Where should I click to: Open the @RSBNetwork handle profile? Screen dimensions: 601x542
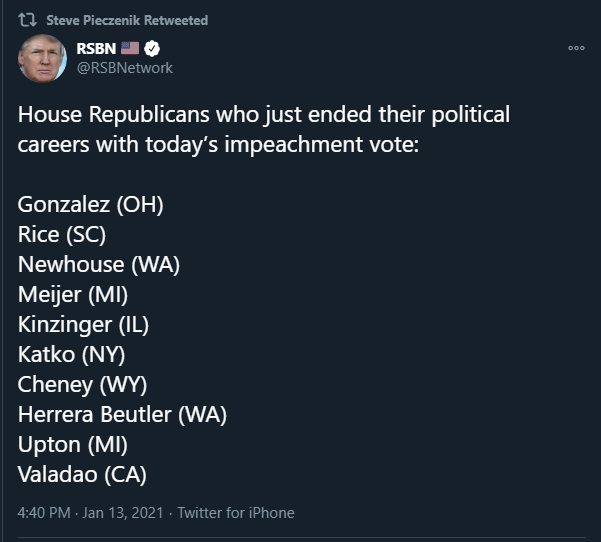124,68
